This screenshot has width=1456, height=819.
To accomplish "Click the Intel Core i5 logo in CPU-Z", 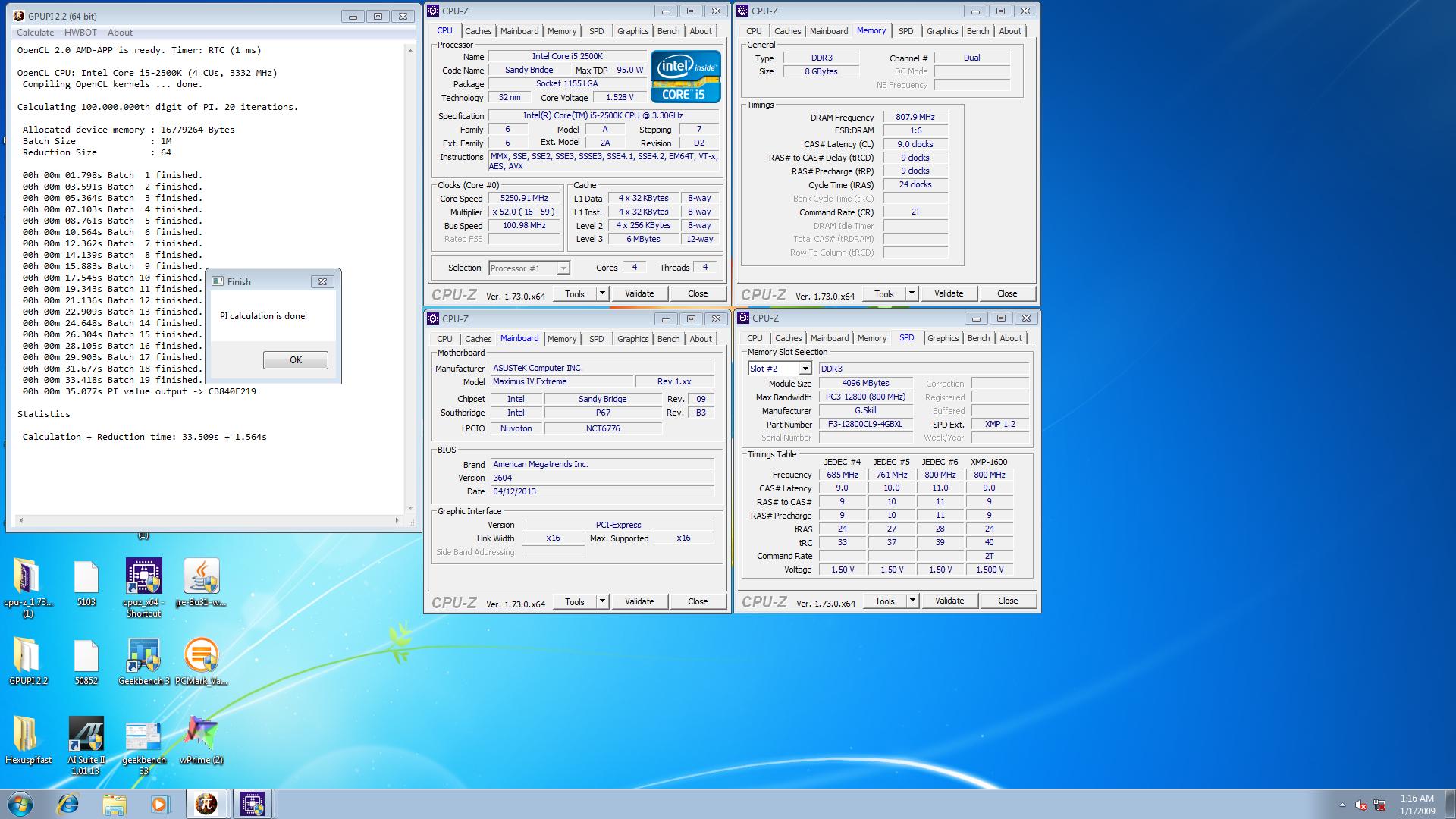I will [x=686, y=77].
